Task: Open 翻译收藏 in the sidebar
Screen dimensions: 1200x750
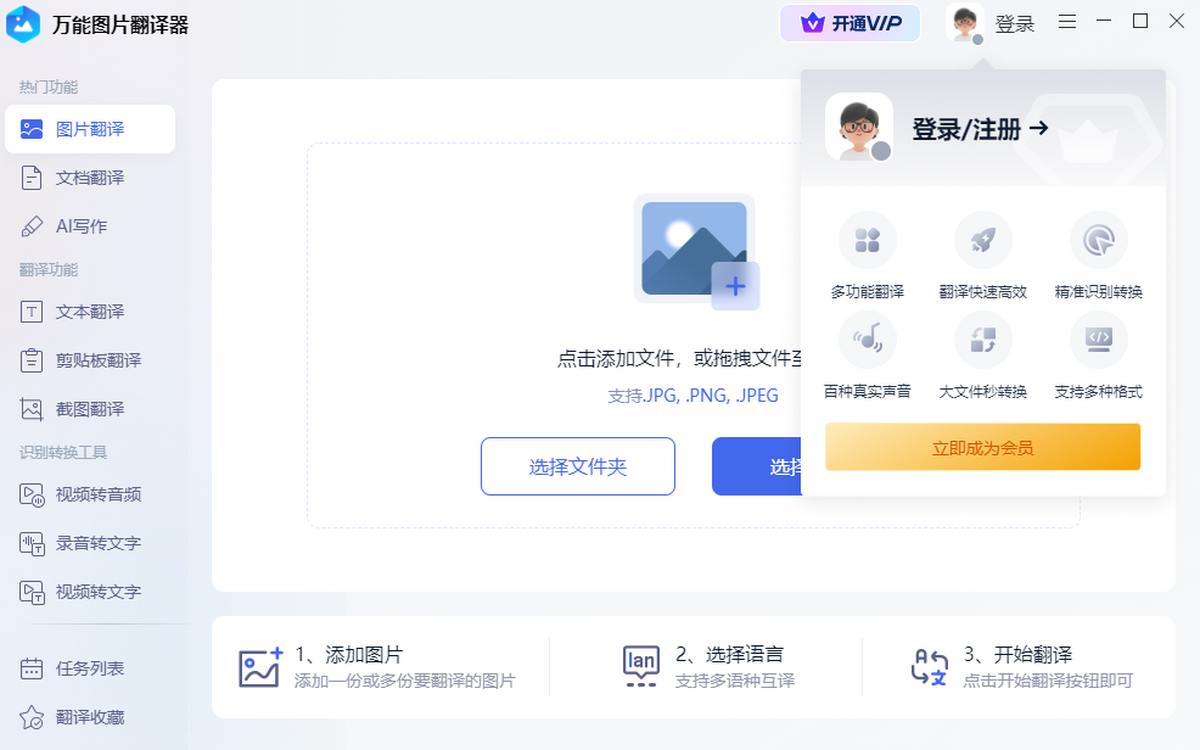Action: coord(90,717)
